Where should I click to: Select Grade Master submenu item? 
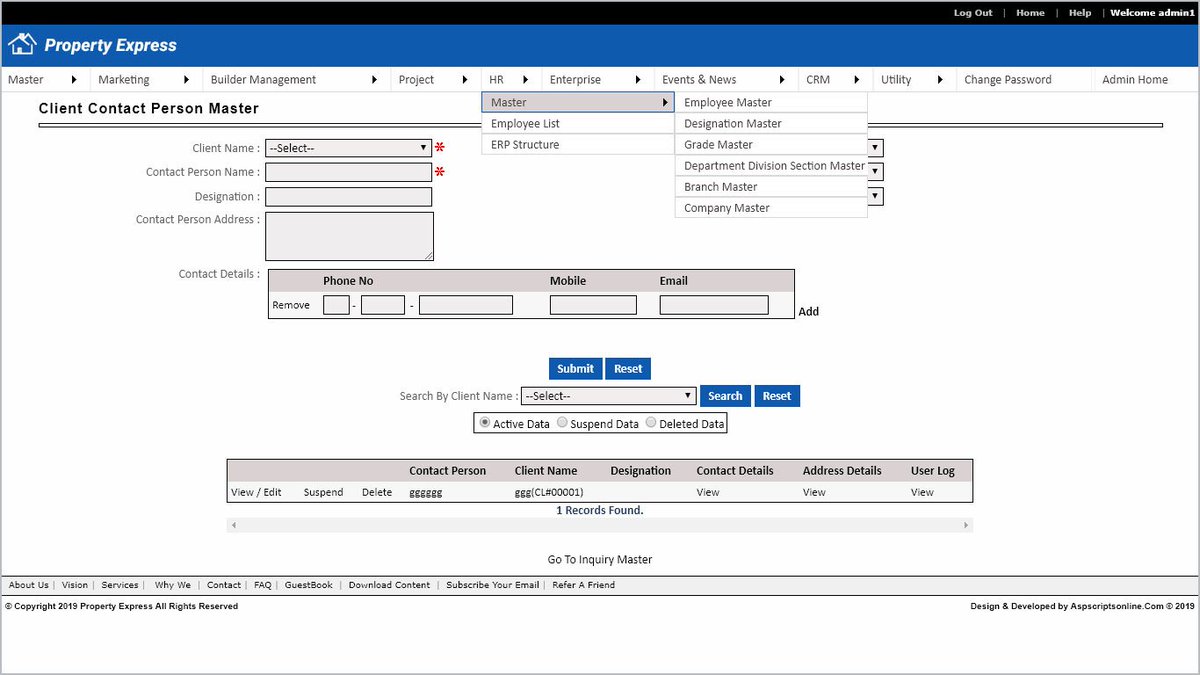click(x=771, y=144)
